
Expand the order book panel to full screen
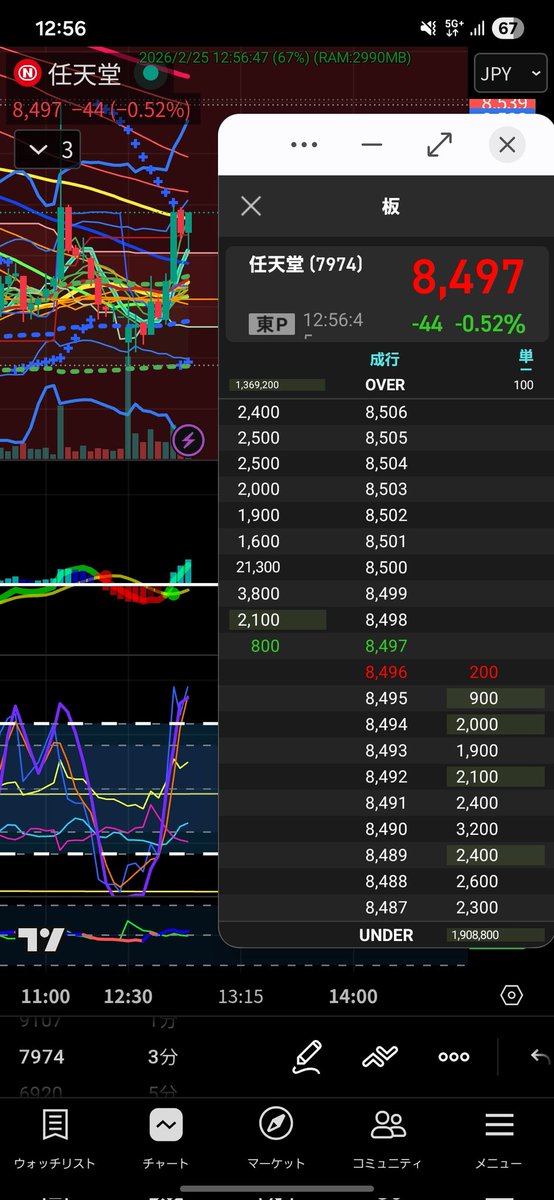(439, 145)
